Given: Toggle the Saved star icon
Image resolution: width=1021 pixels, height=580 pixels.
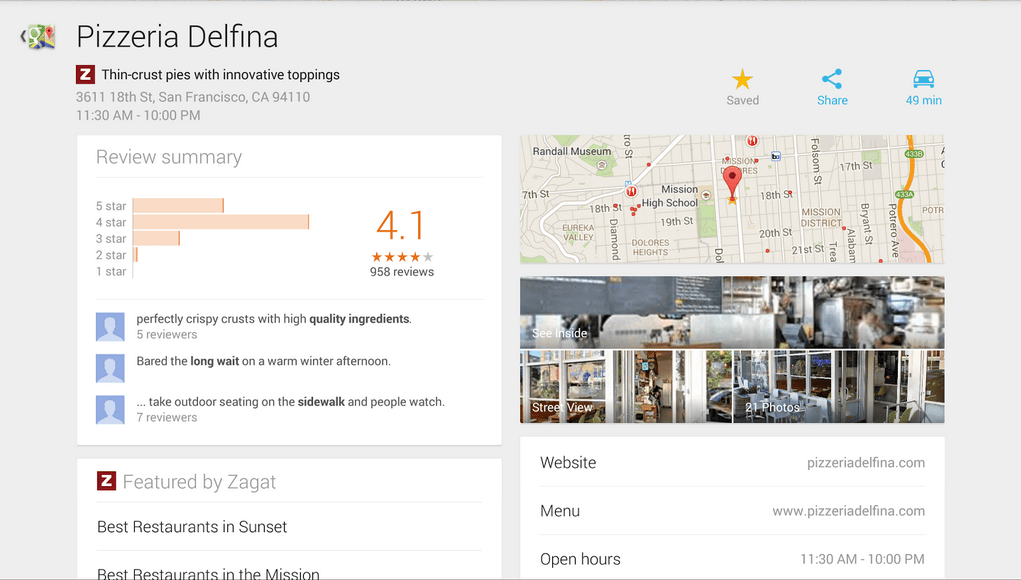Looking at the screenshot, I should (x=742, y=79).
